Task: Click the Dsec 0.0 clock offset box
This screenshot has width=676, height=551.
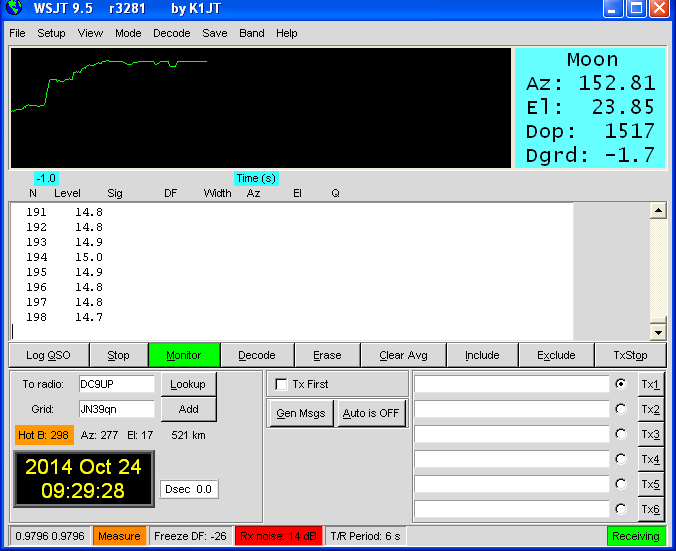Action: 189,489
